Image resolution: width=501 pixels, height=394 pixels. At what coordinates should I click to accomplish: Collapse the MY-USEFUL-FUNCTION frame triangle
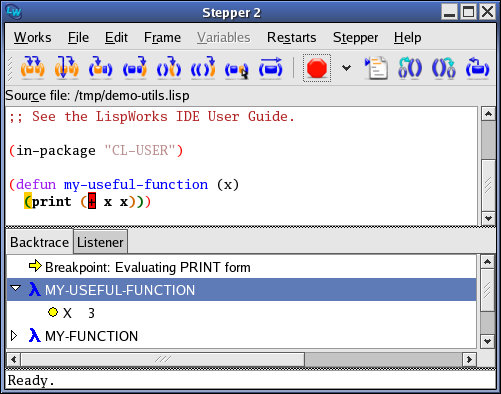tap(15, 288)
